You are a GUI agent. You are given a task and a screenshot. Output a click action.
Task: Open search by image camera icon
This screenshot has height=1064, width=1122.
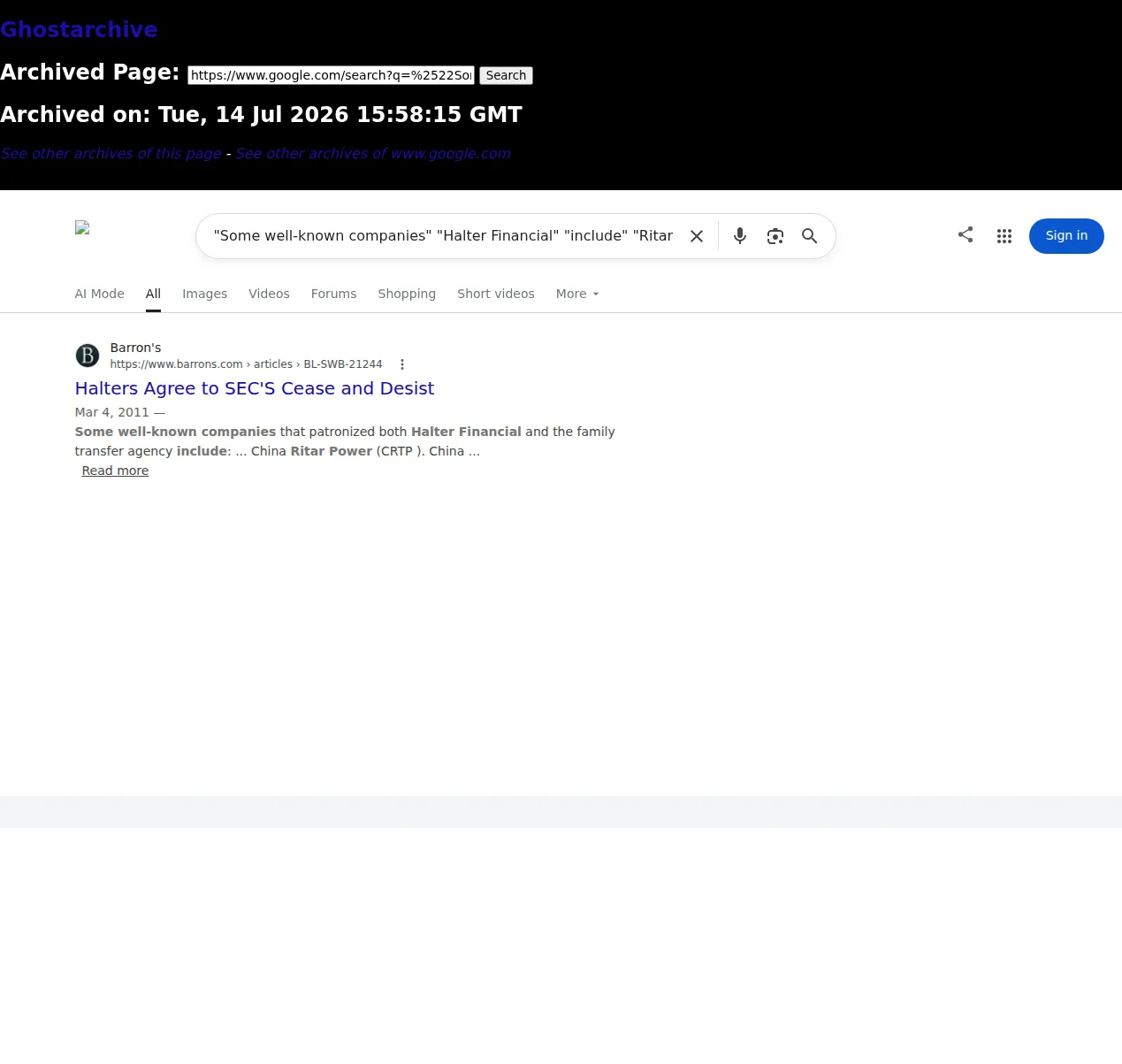(775, 236)
